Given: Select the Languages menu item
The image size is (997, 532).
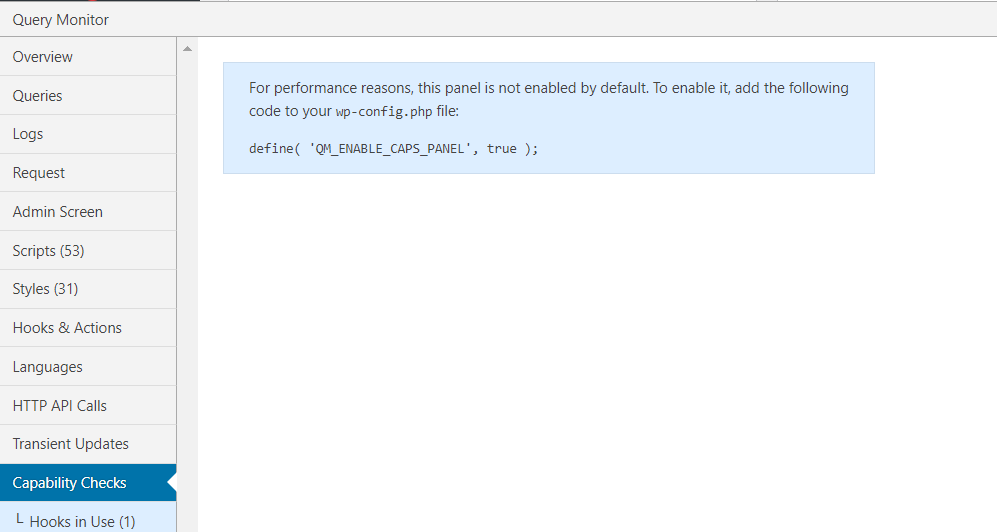Looking at the screenshot, I should coord(88,367).
